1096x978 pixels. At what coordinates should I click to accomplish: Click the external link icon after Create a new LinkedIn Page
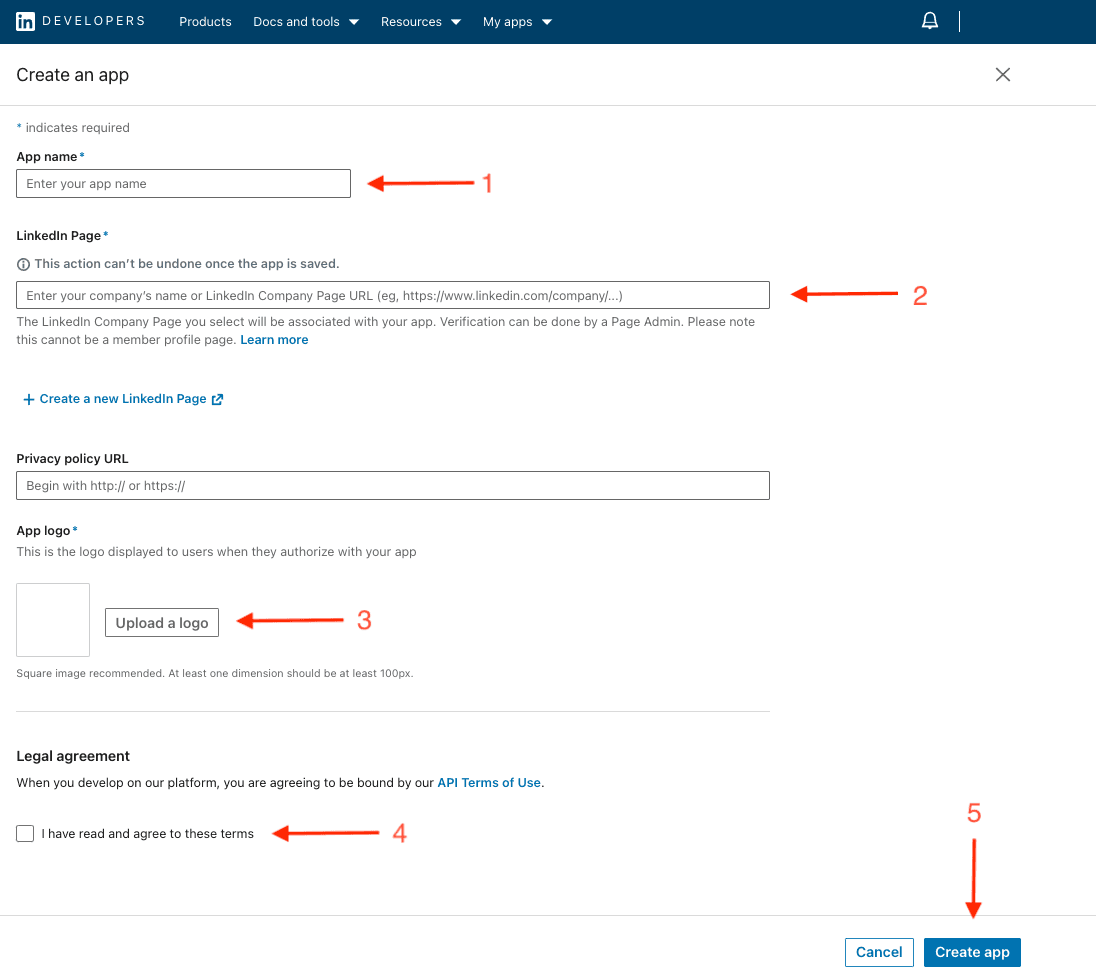pyautogui.click(x=218, y=398)
